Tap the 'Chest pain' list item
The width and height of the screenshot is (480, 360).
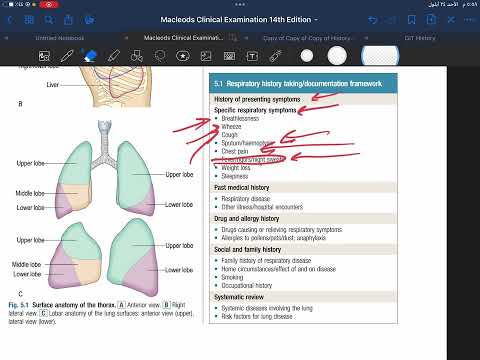(235, 151)
